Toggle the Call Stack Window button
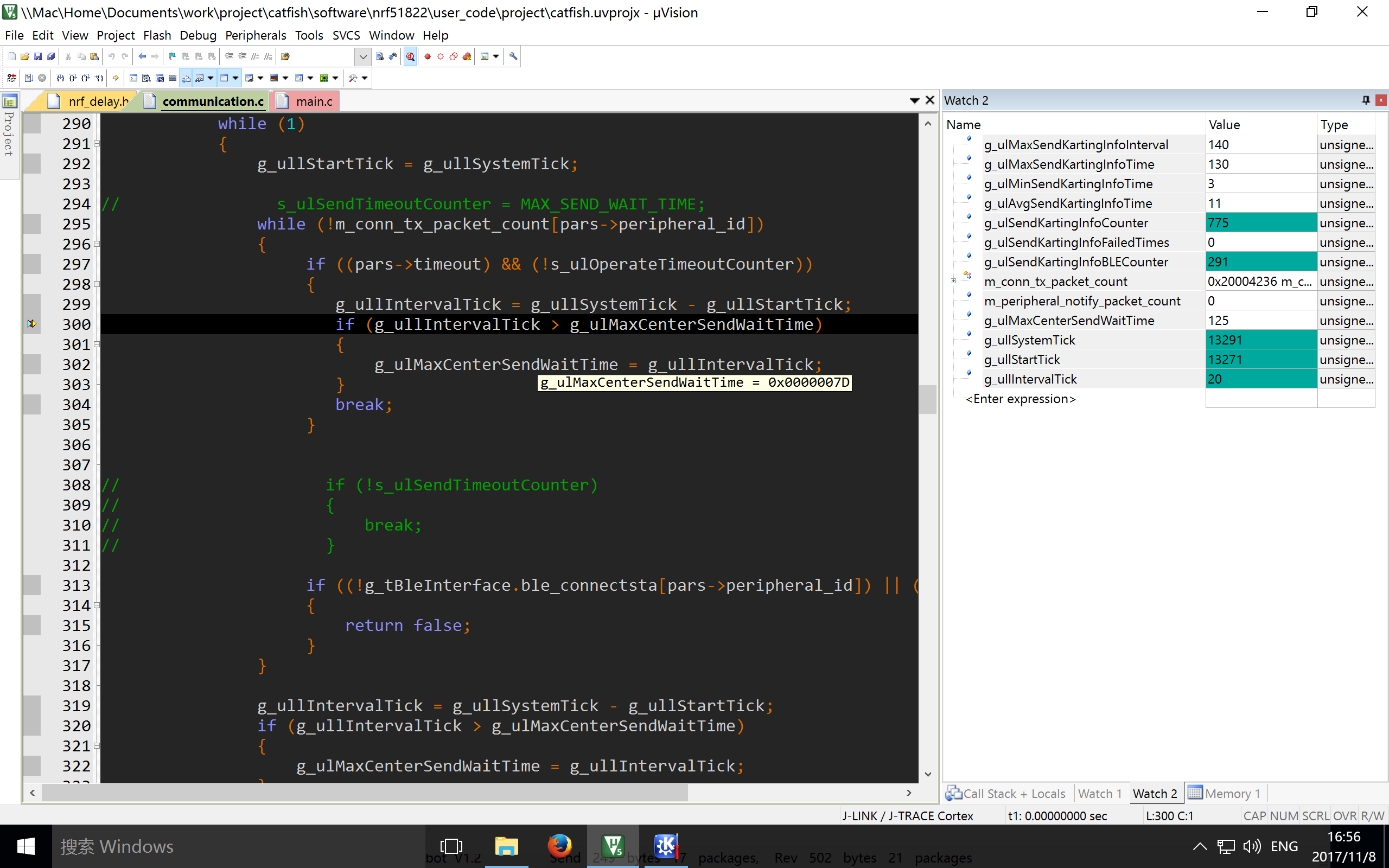This screenshot has height=868, width=1389. pyautogui.click(x=186, y=78)
